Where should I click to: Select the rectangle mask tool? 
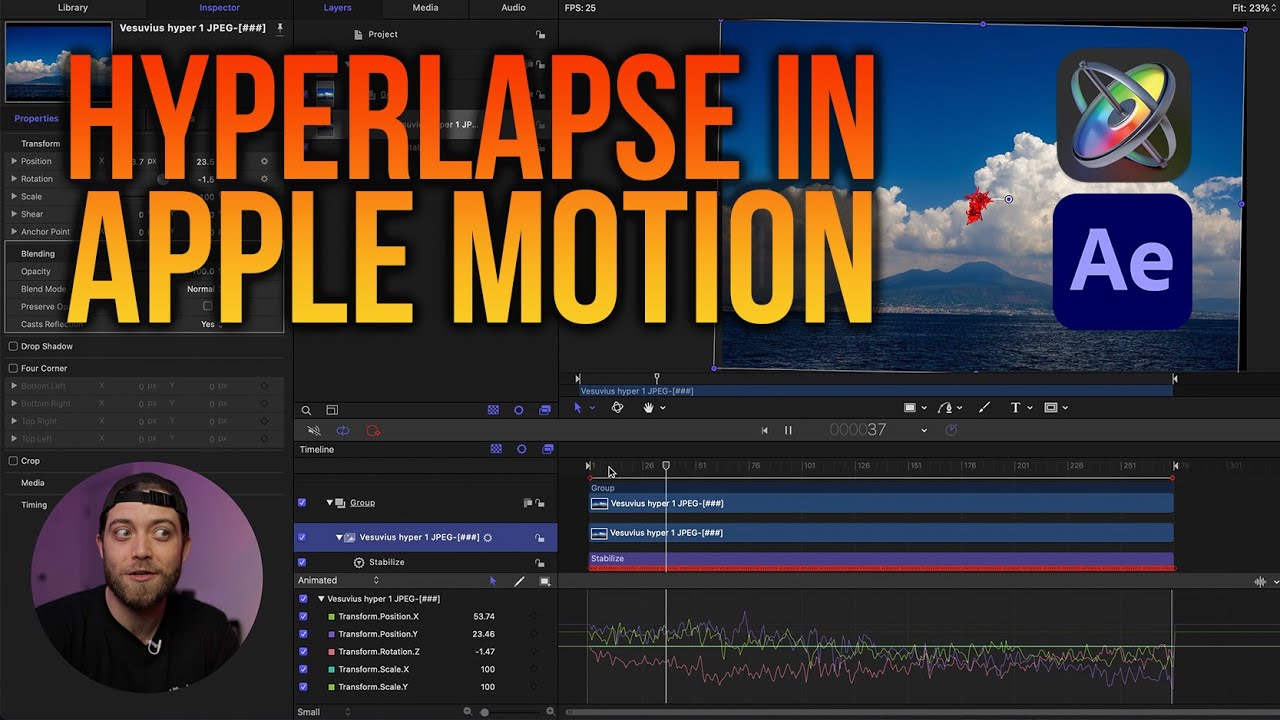pos(1051,408)
